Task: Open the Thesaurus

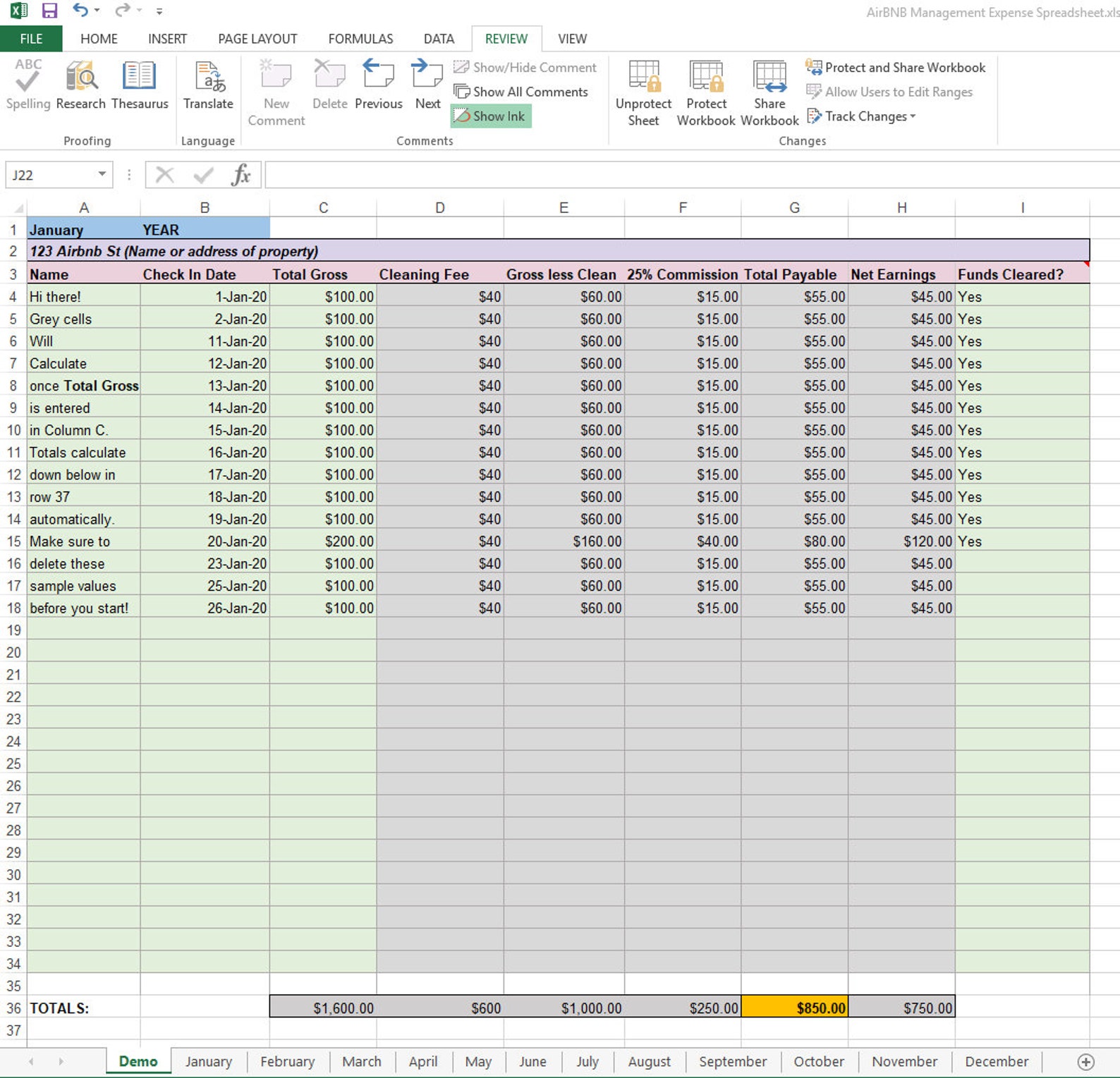Action: pos(140,85)
